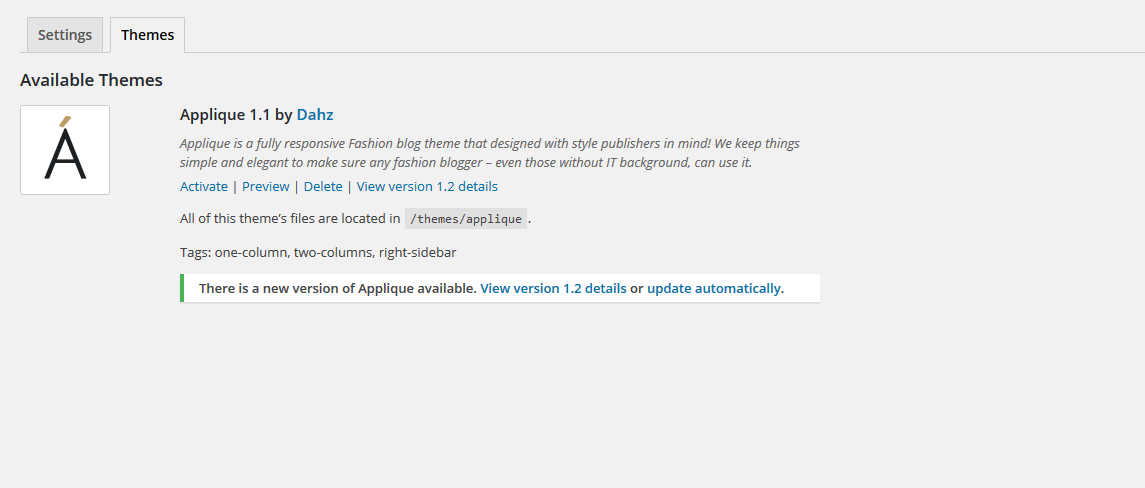Click the Tags label

click(195, 252)
